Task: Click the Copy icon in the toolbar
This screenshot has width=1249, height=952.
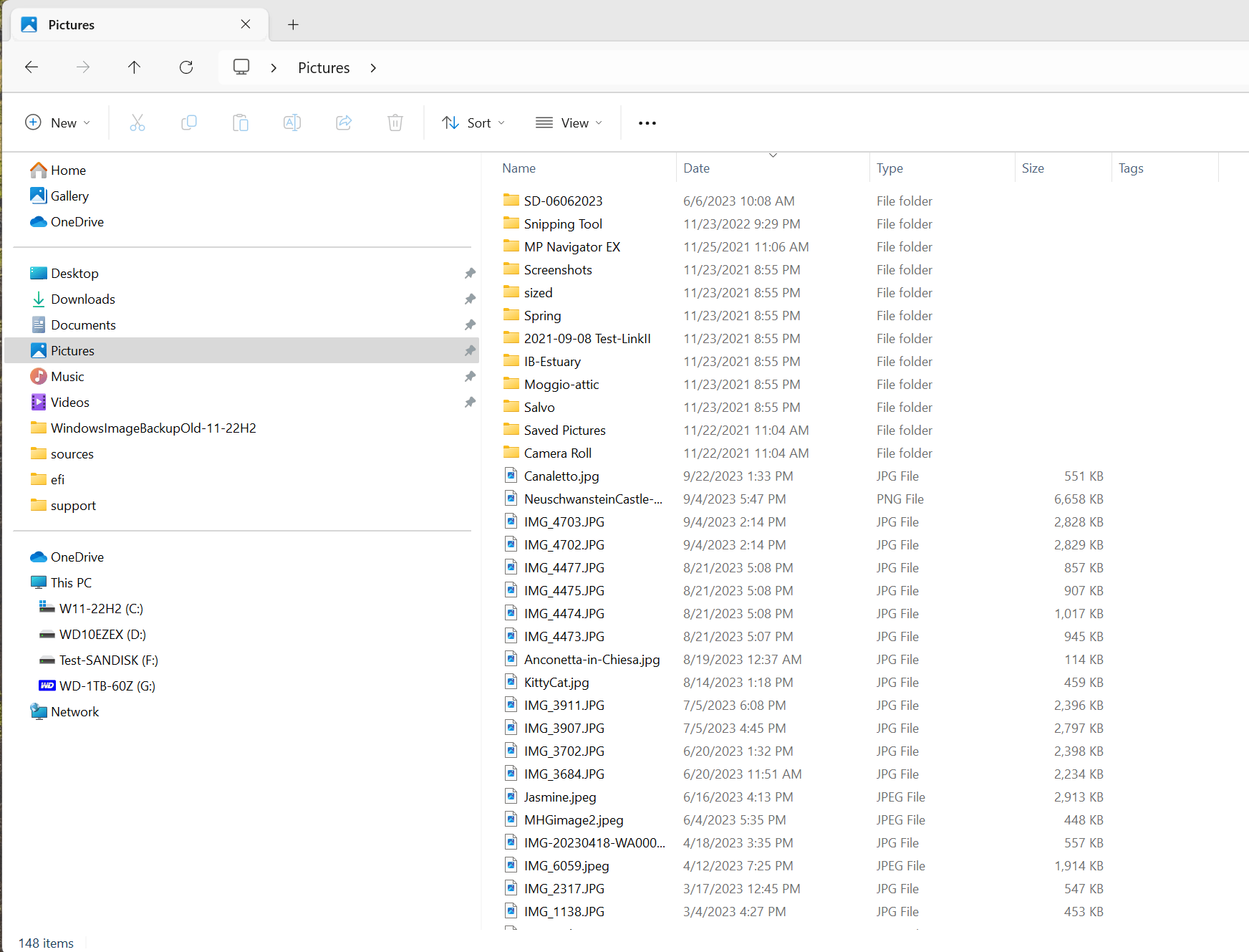Action: [189, 122]
